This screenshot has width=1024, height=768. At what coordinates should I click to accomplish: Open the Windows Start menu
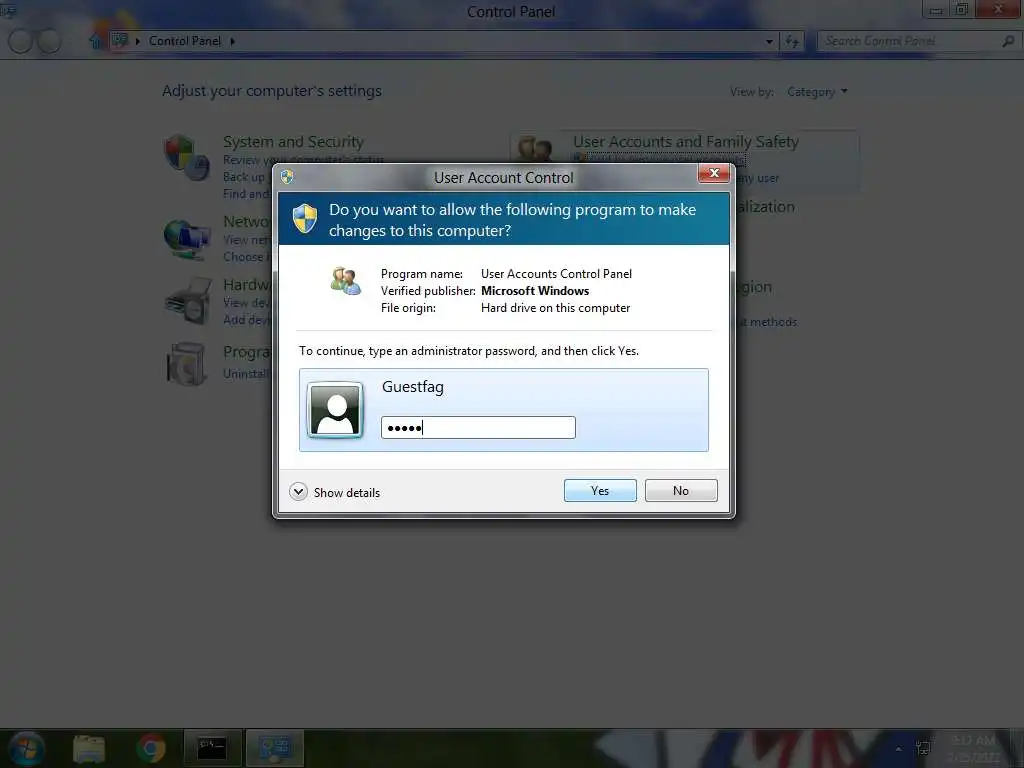27,748
